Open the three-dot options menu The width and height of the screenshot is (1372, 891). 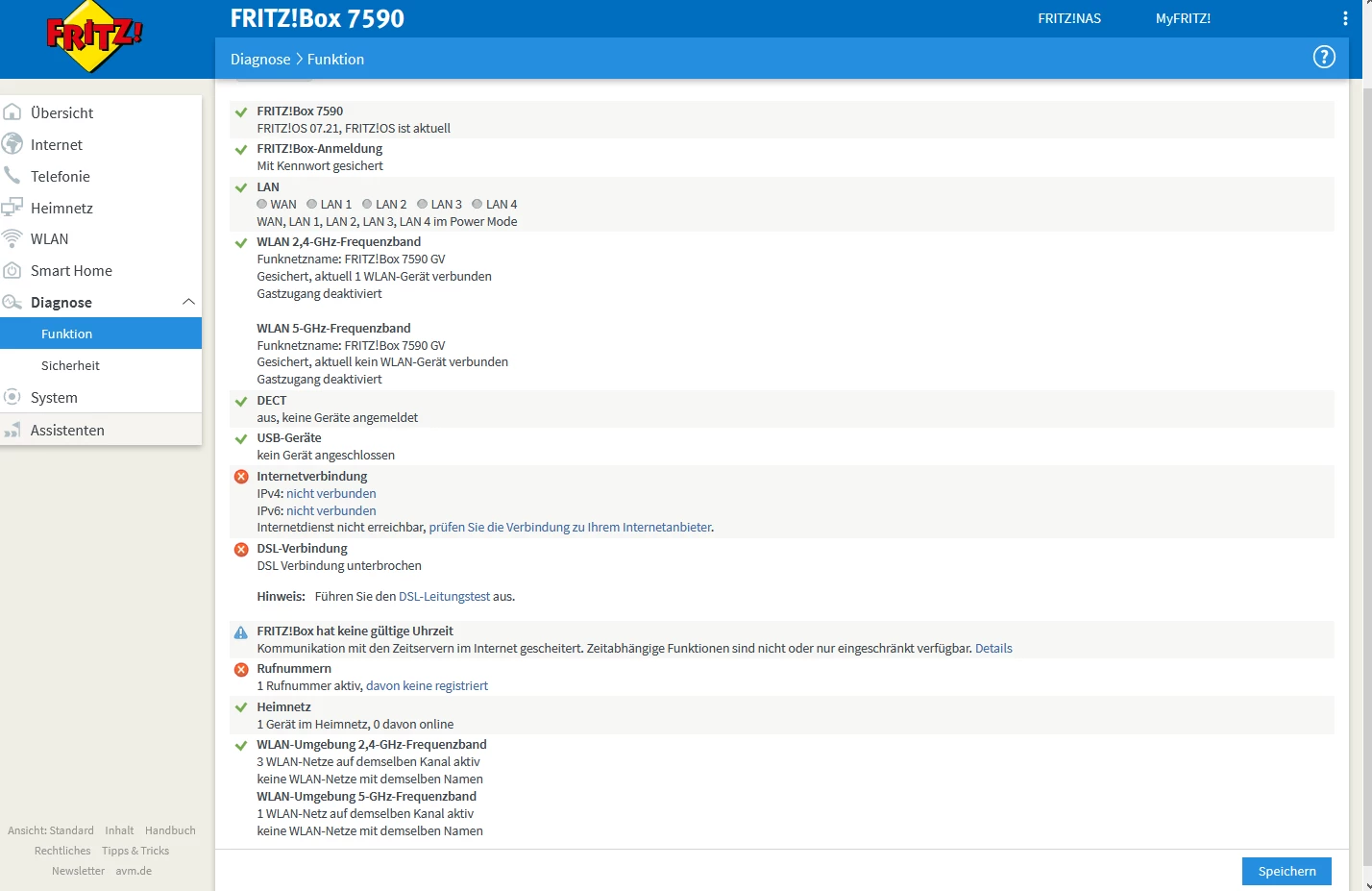click(x=1345, y=18)
